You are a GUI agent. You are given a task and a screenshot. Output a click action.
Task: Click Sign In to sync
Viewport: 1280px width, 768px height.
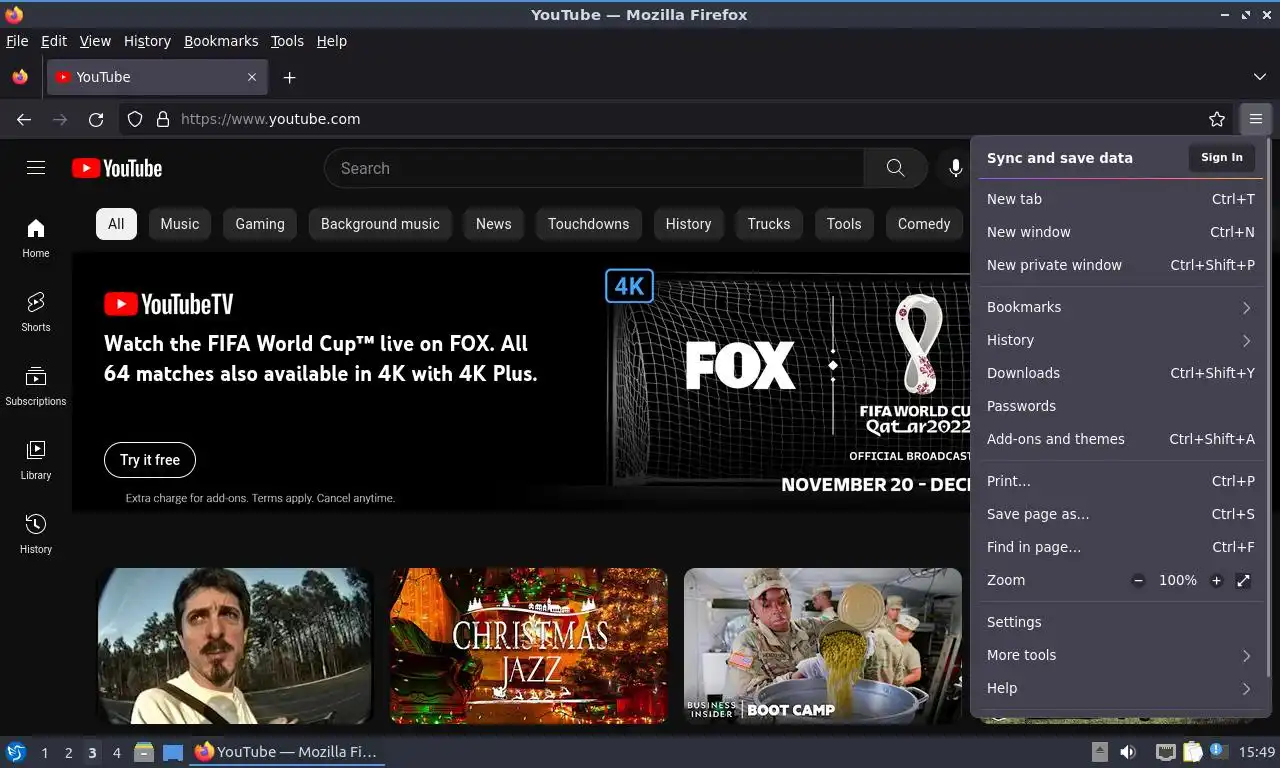tap(1222, 157)
